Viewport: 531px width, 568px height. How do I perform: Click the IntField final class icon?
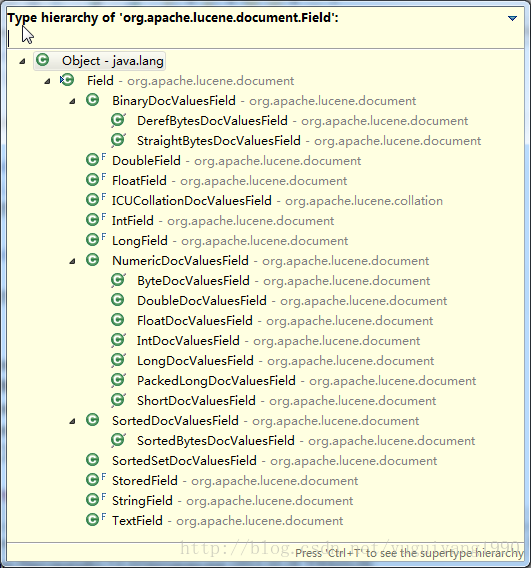(96, 220)
